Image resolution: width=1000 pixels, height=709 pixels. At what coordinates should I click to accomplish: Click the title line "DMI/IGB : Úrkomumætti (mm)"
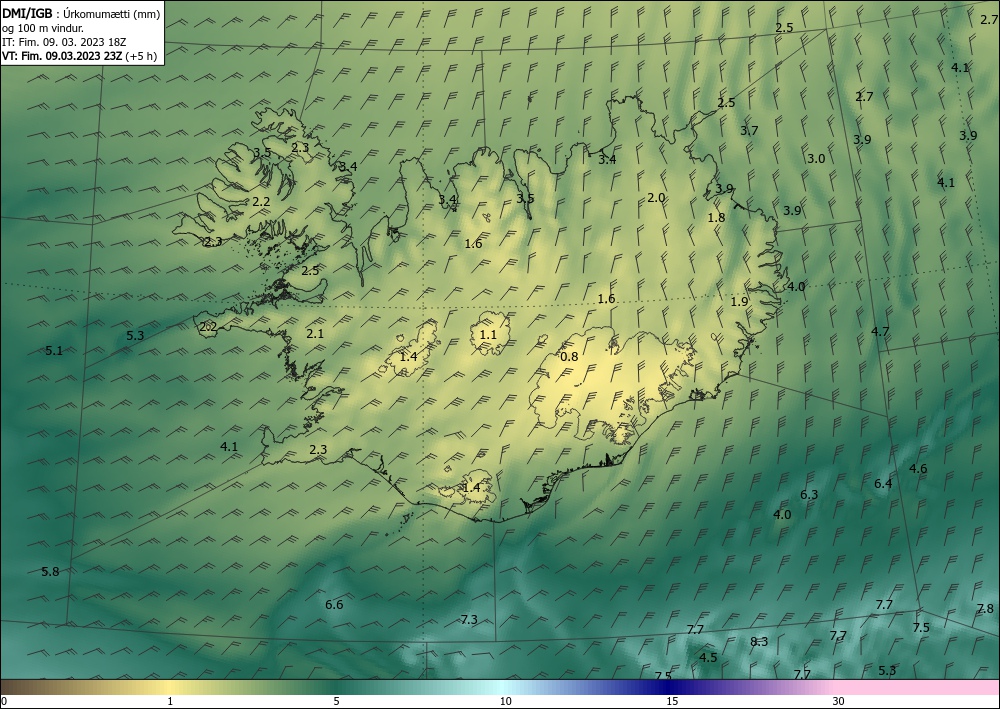click(x=81, y=13)
